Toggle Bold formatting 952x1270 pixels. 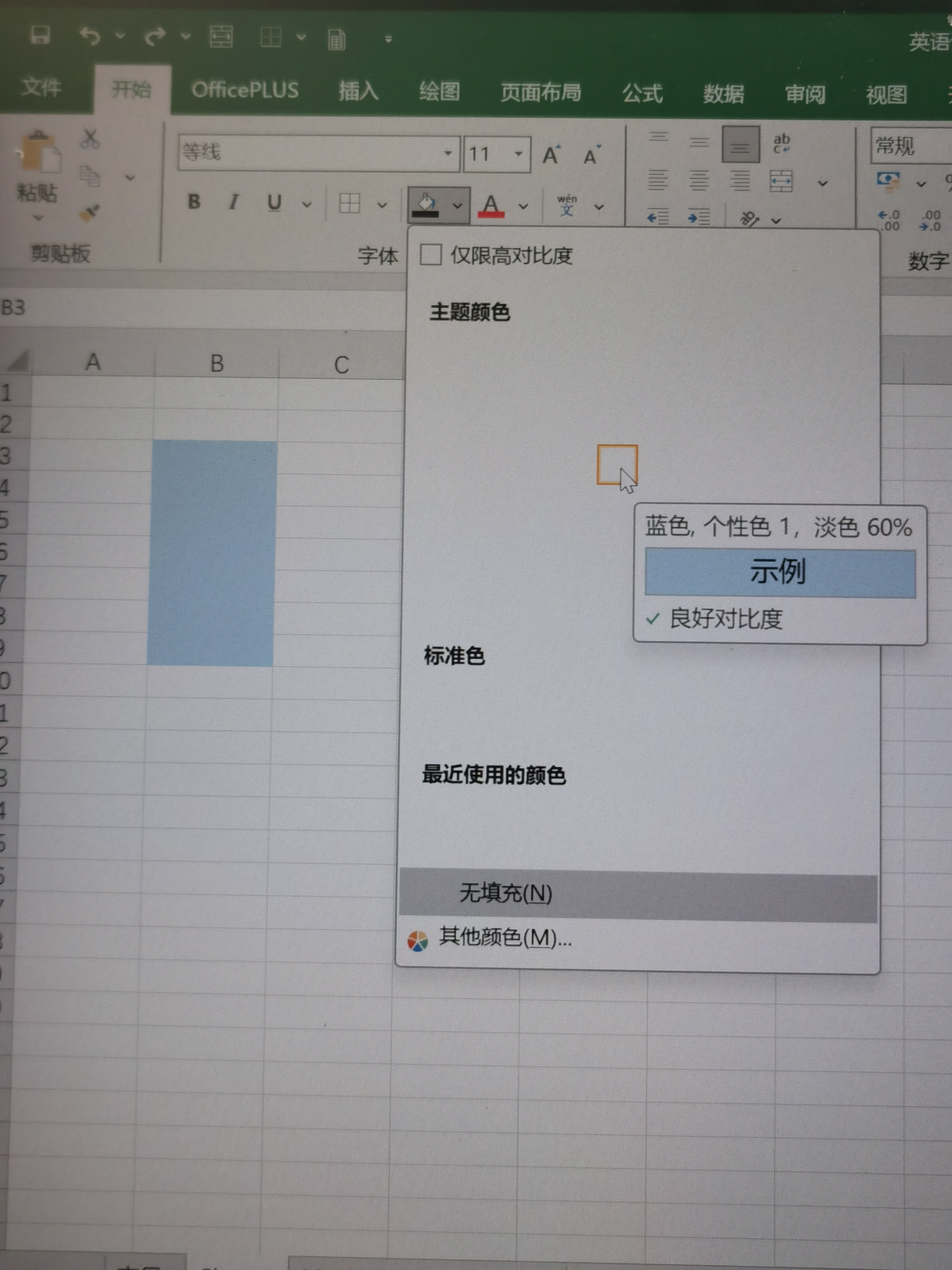pyautogui.click(x=194, y=202)
